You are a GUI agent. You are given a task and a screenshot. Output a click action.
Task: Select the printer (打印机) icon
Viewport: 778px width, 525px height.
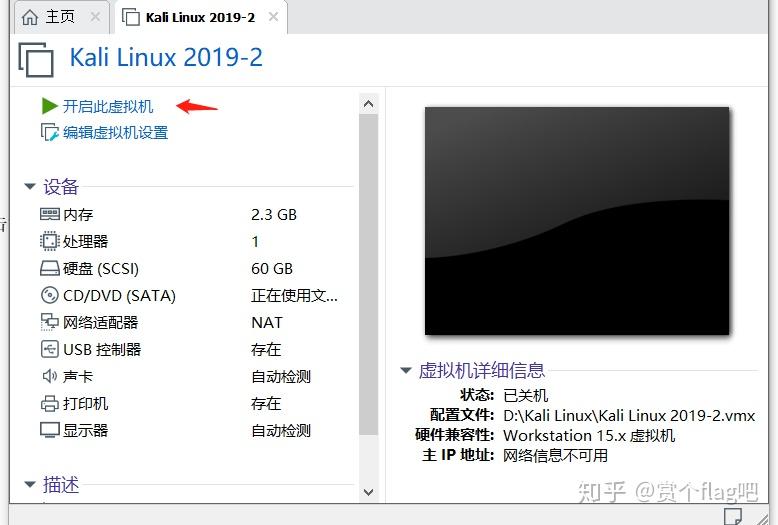(x=50, y=403)
